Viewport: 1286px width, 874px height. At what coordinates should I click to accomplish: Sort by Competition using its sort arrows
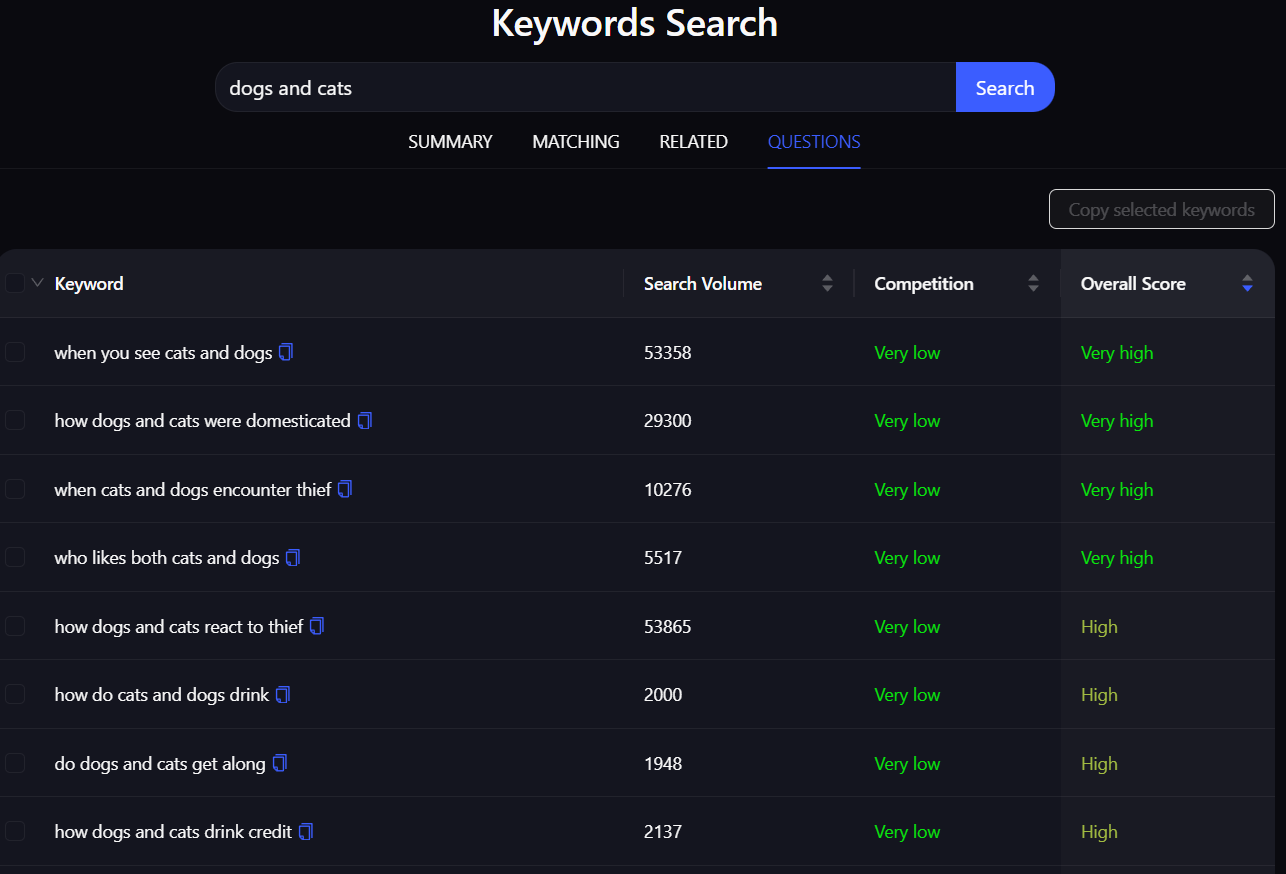pyautogui.click(x=1033, y=284)
